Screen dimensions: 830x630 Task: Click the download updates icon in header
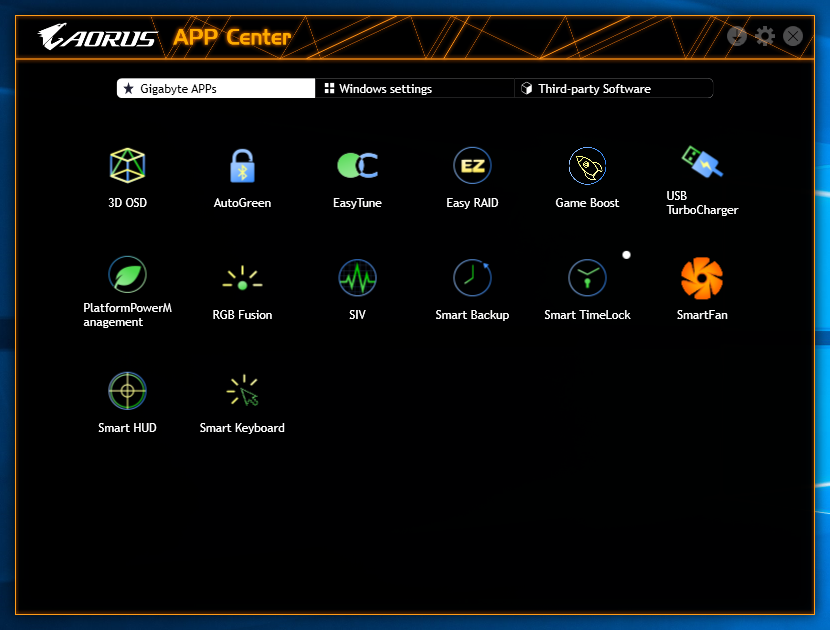736,36
